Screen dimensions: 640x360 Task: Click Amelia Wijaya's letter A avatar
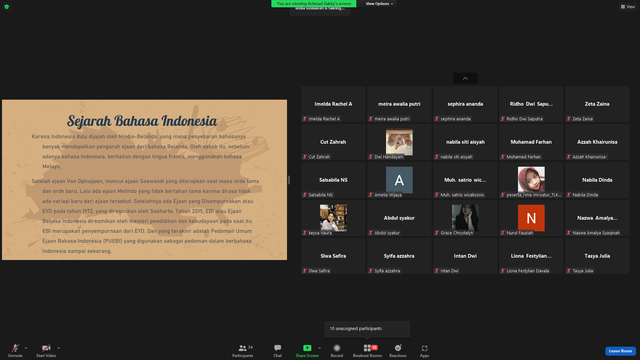coord(399,180)
